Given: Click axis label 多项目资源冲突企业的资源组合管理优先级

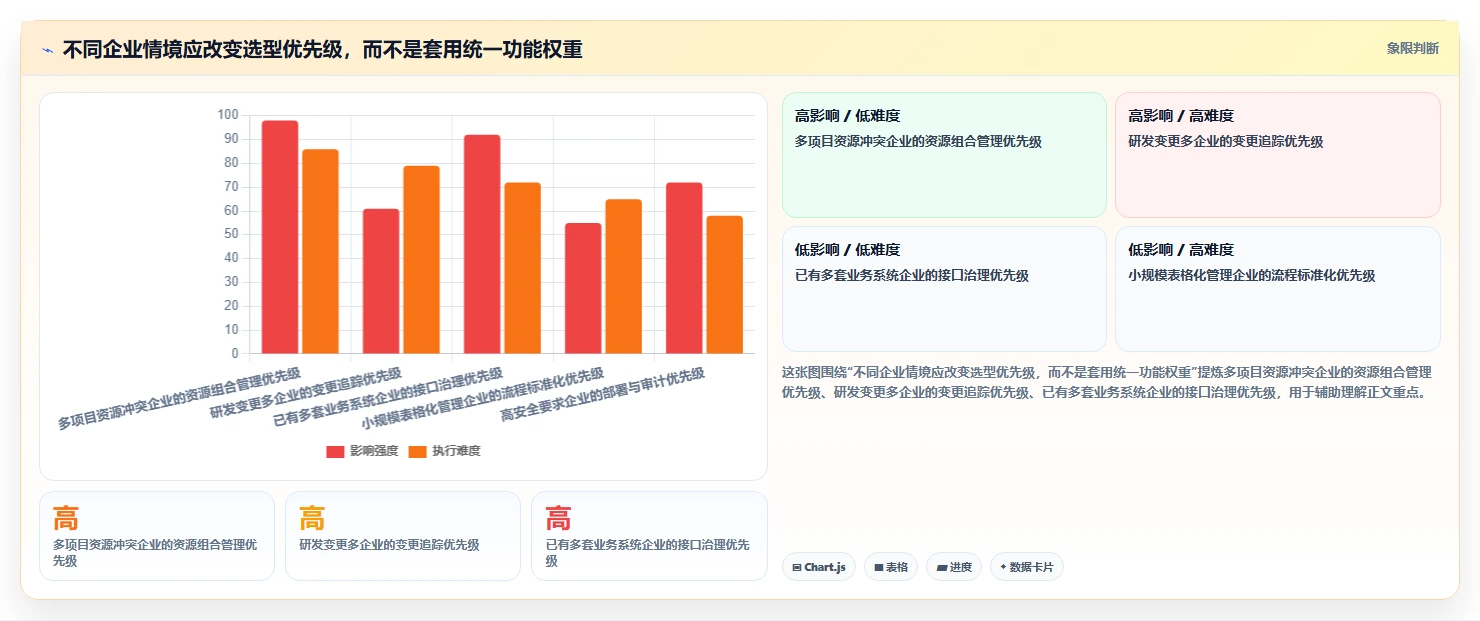Looking at the screenshot, I should 179,399.
